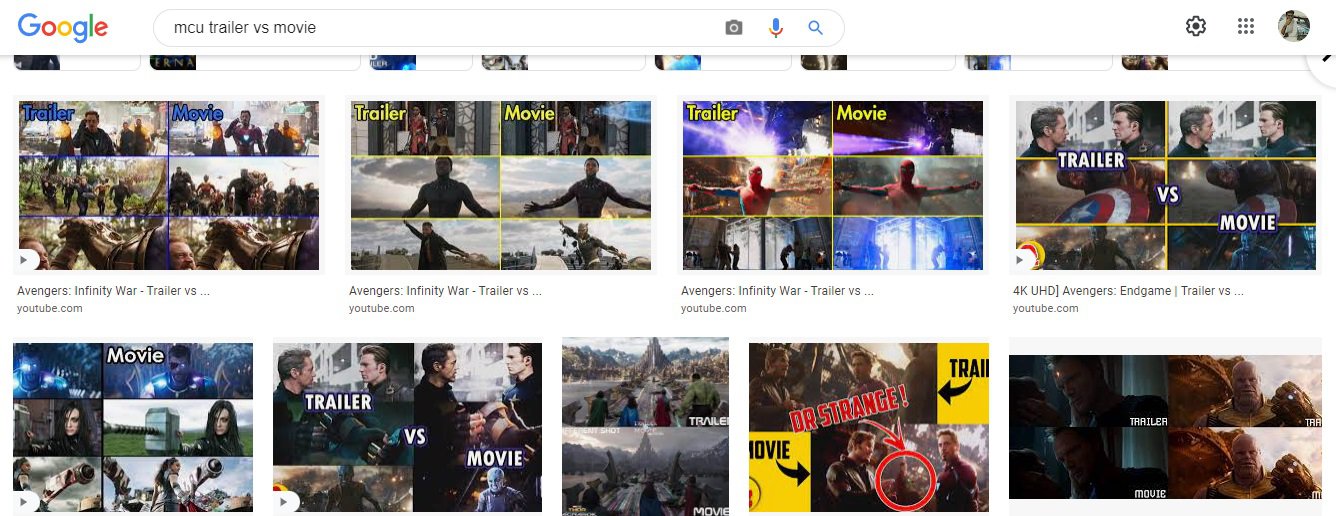Click youtube.com under the Endgame result

point(1045,308)
